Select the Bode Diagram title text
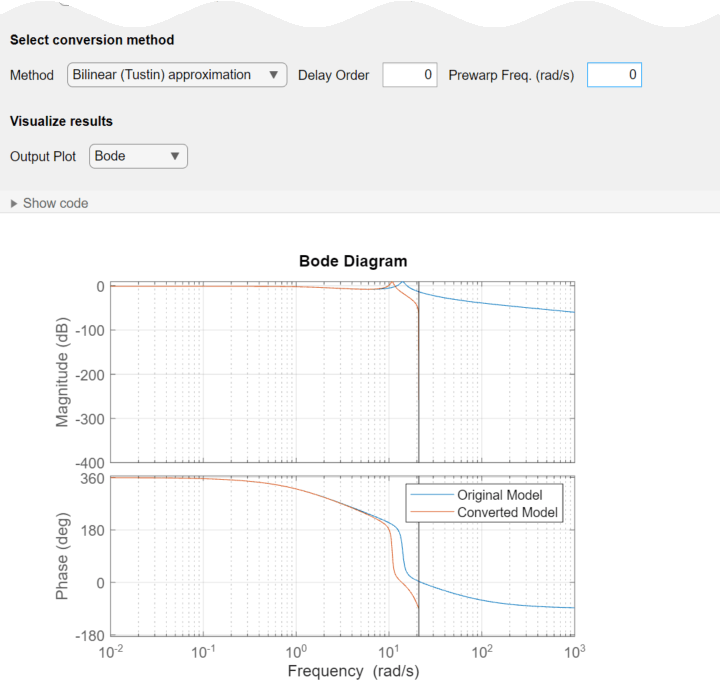Image resolution: width=720 pixels, height=683 pixels. [x=353, y=261]
